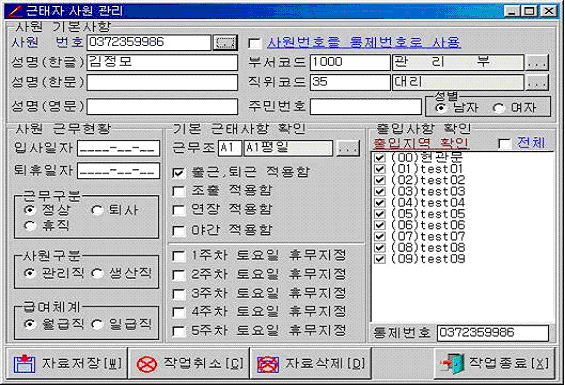Select 정상 work status radio

click(x=30, y=209)
